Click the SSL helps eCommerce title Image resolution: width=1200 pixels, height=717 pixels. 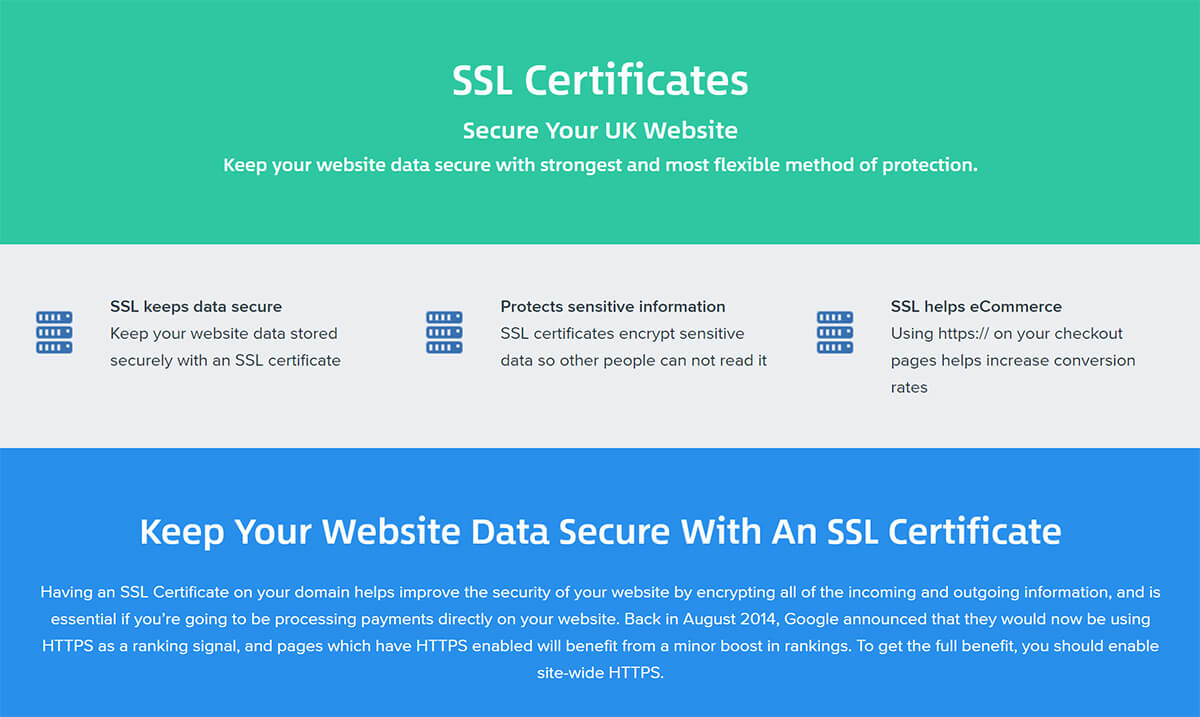click(x=976, y=307)
